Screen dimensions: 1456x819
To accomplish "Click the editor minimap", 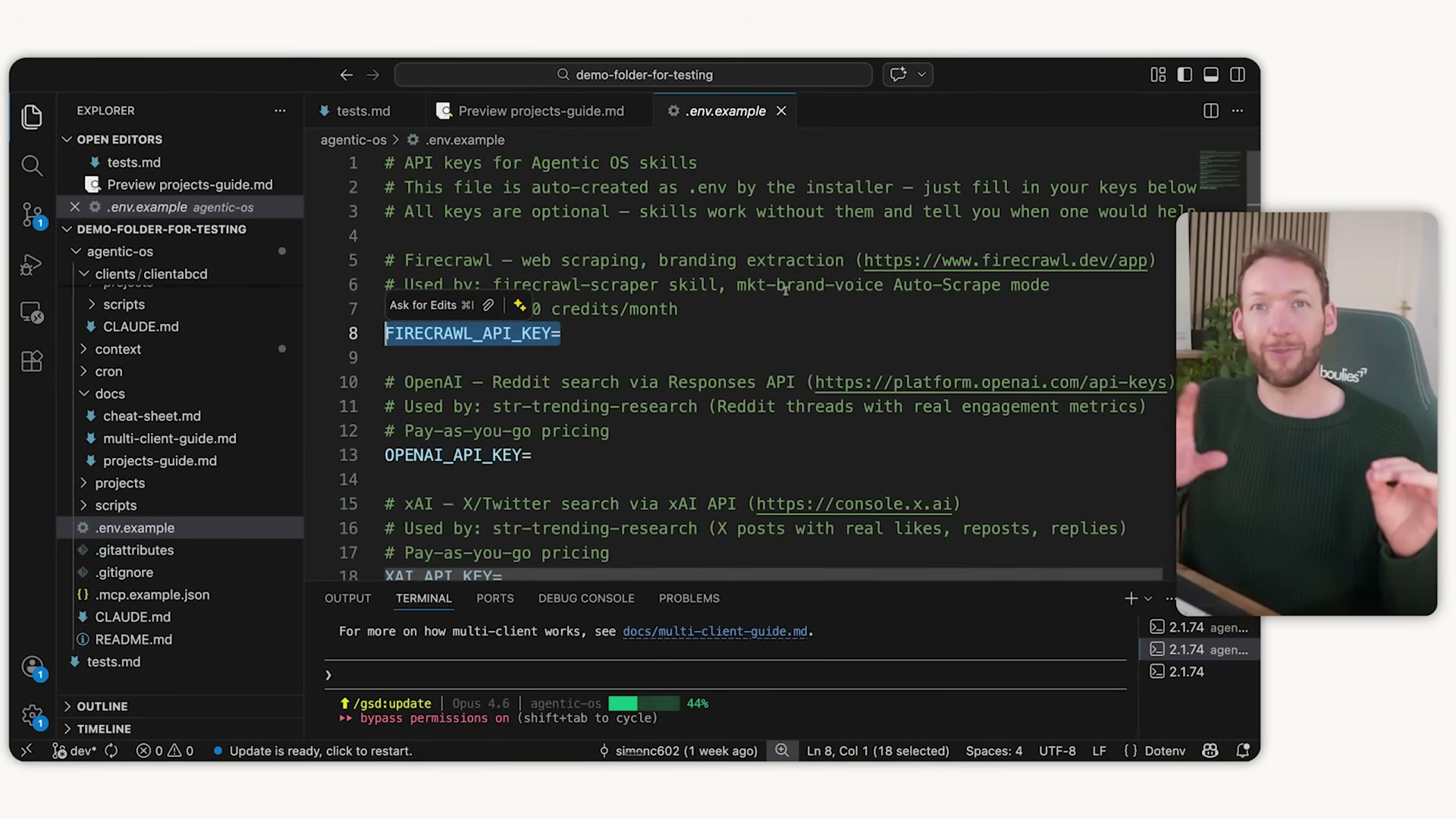I will click(x=1221, y=171).
